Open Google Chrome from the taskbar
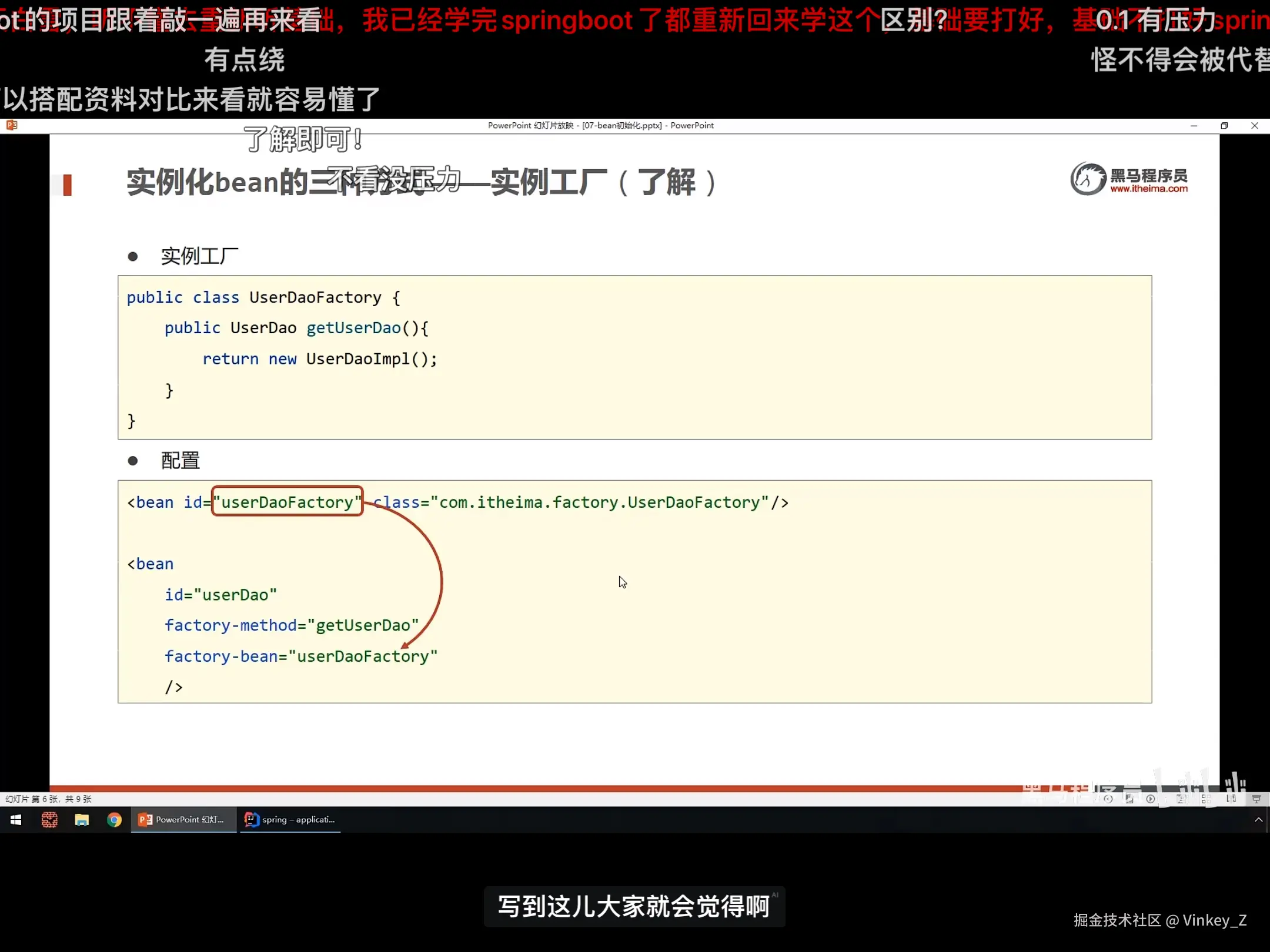Image resolution: width=1270 pixels, height=952 pixels. pyautogui.click(x=114, y=820)
